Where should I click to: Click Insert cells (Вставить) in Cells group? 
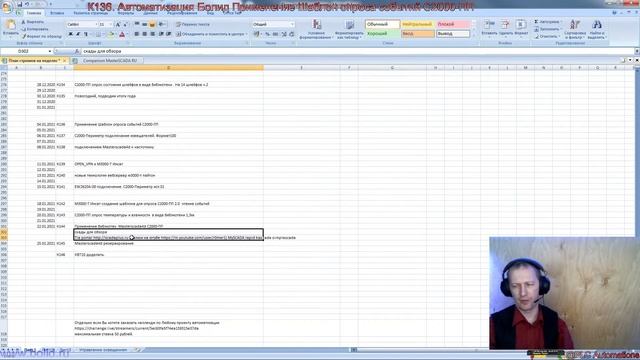pos(489,28)
